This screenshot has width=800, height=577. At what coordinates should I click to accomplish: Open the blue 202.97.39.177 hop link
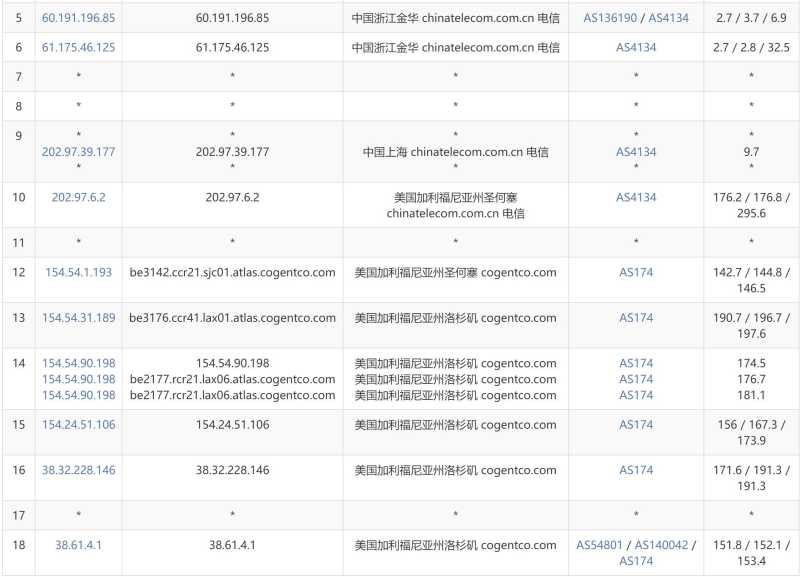(78, 152)
